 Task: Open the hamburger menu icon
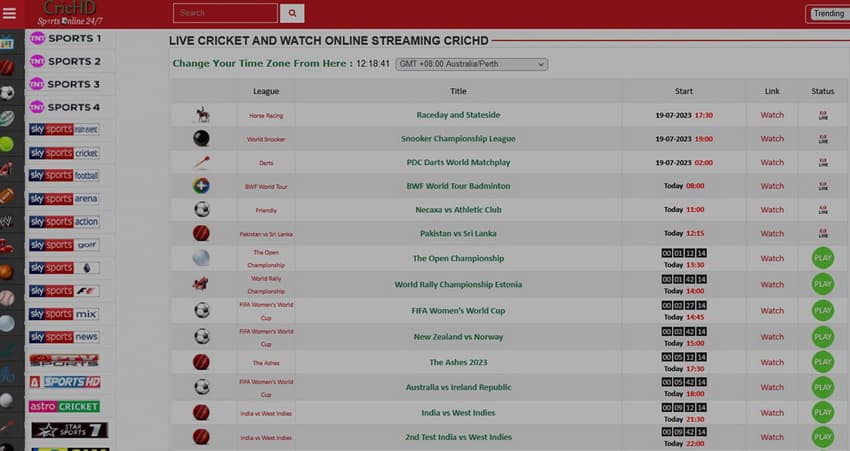[10, 13]
